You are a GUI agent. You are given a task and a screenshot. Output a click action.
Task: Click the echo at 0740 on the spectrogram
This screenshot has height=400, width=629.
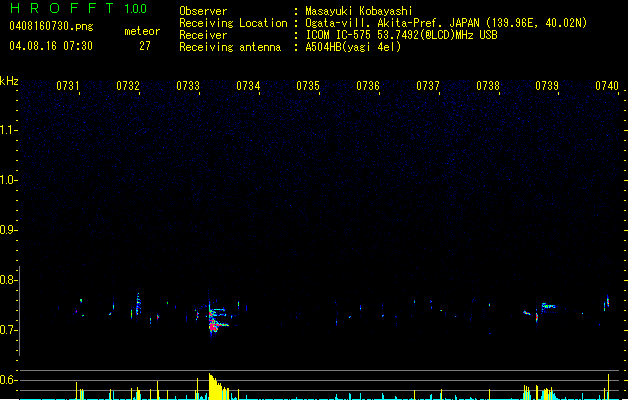click(607, 303)
